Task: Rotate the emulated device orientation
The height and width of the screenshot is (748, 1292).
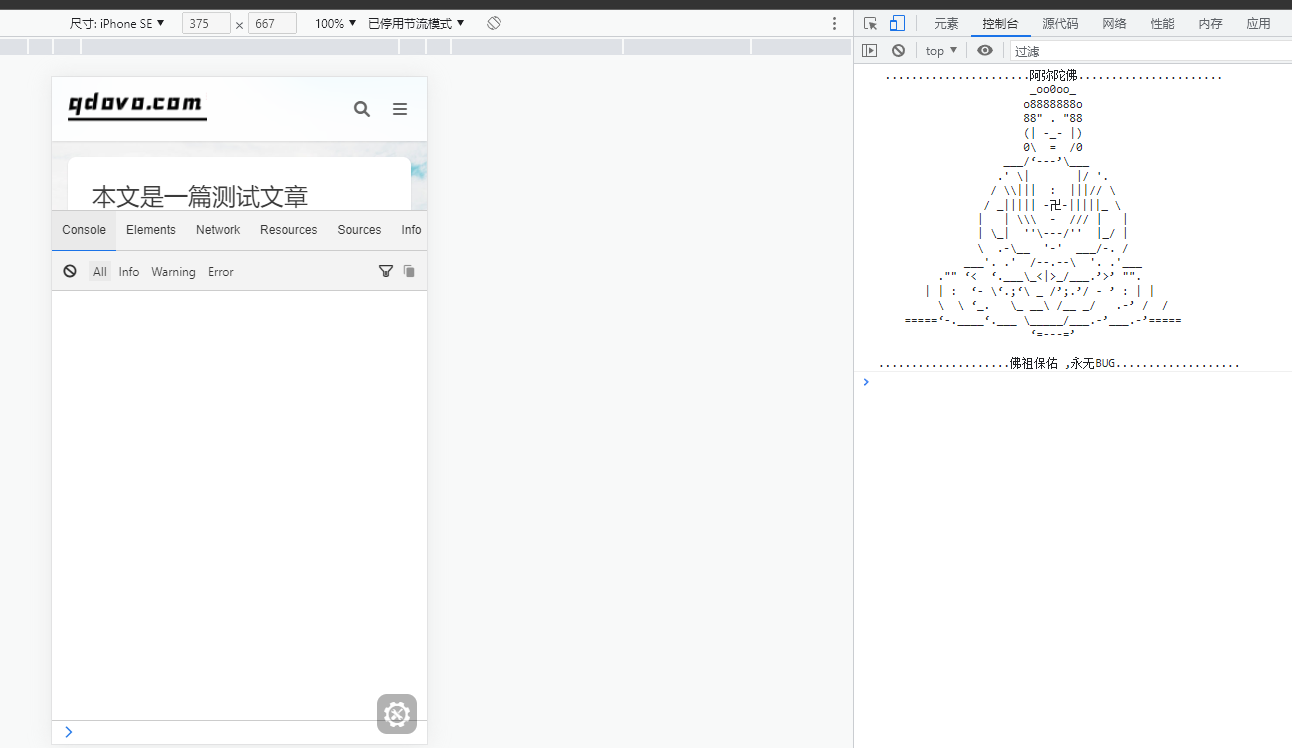Action: (x=494, y=23)
